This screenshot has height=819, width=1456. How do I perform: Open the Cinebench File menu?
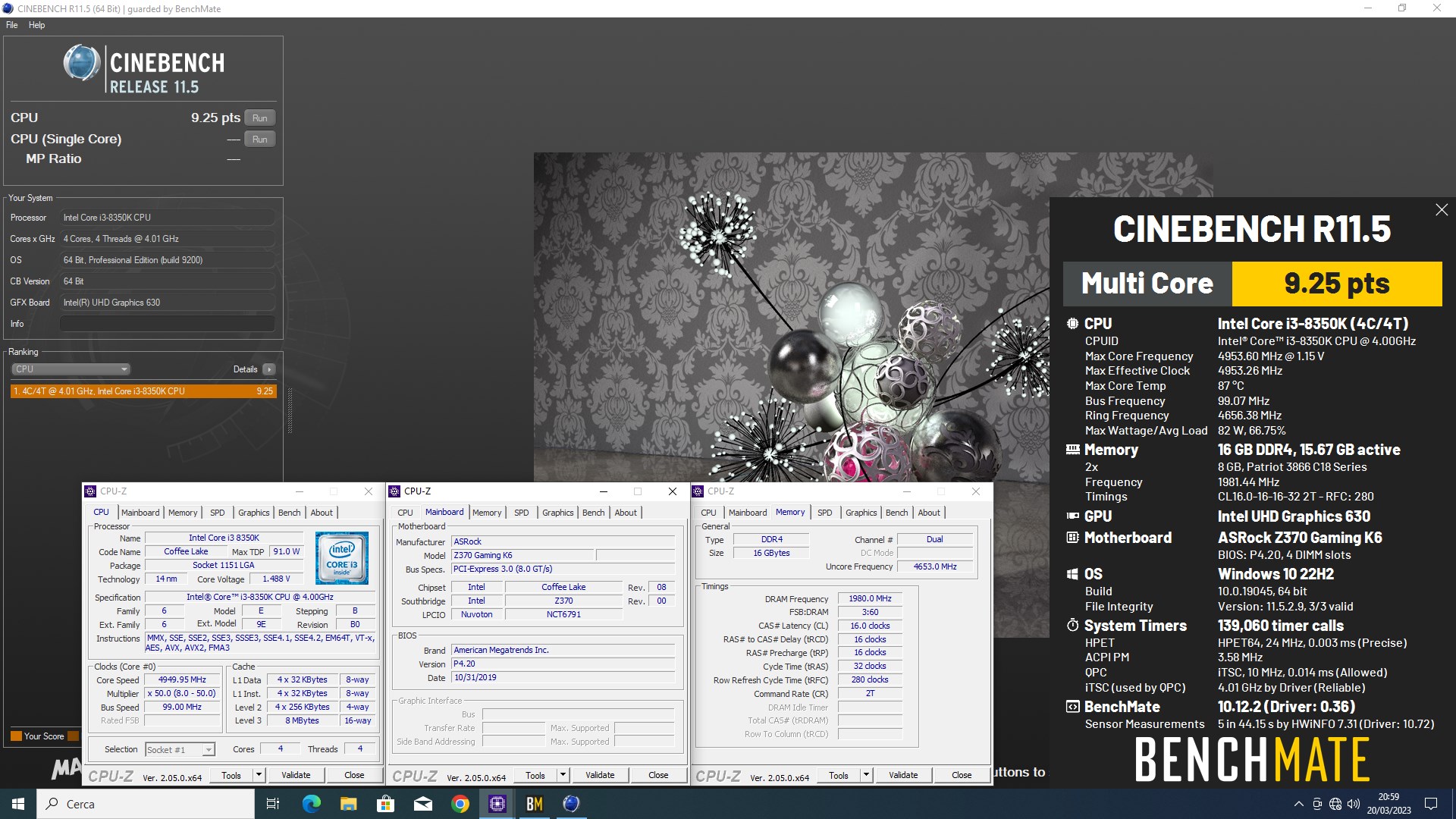[12, 25]
